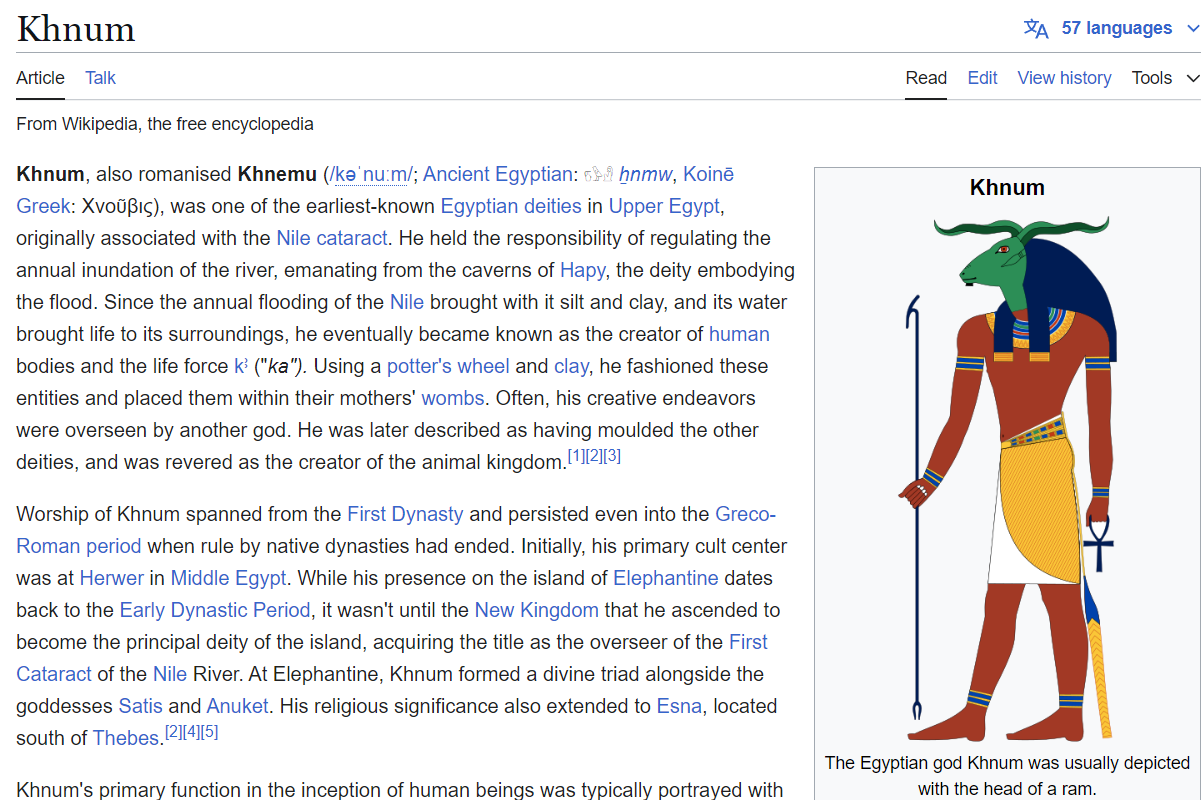Open the View history tab
This screenshot has width=1201, height=800.
[x=1064, y=78]
